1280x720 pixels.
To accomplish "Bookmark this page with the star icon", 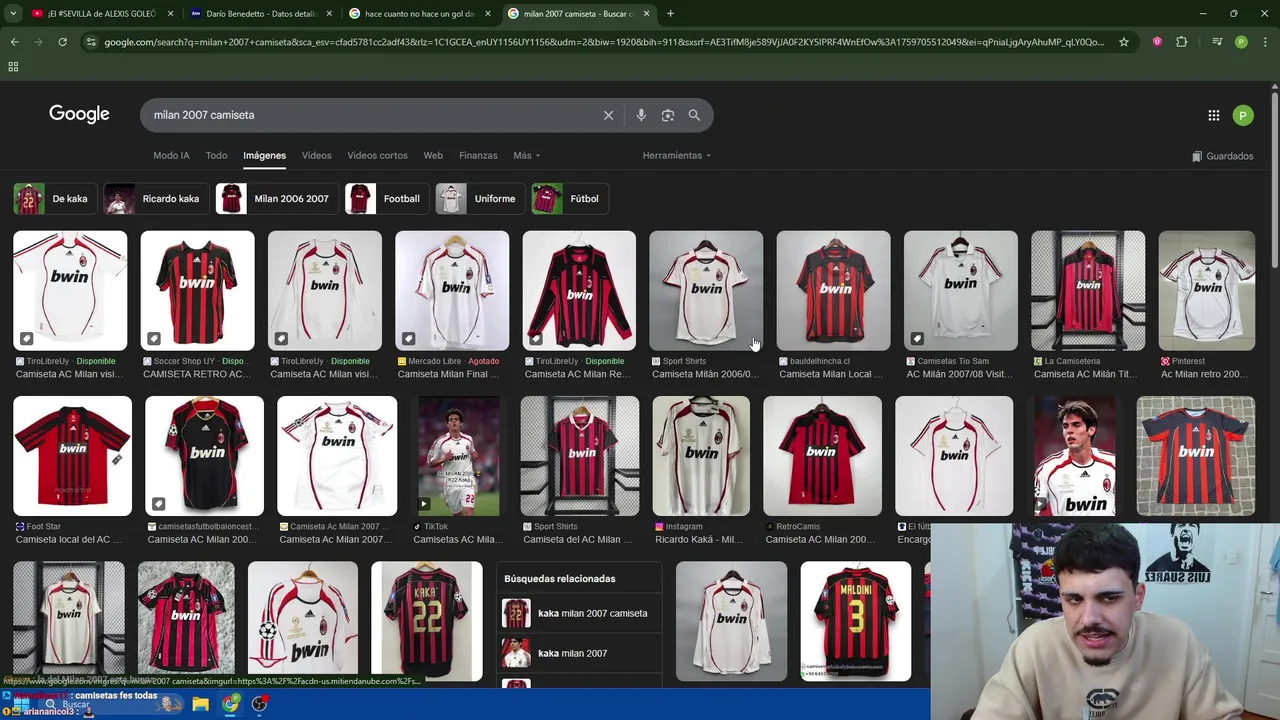I will (1124, 42).
